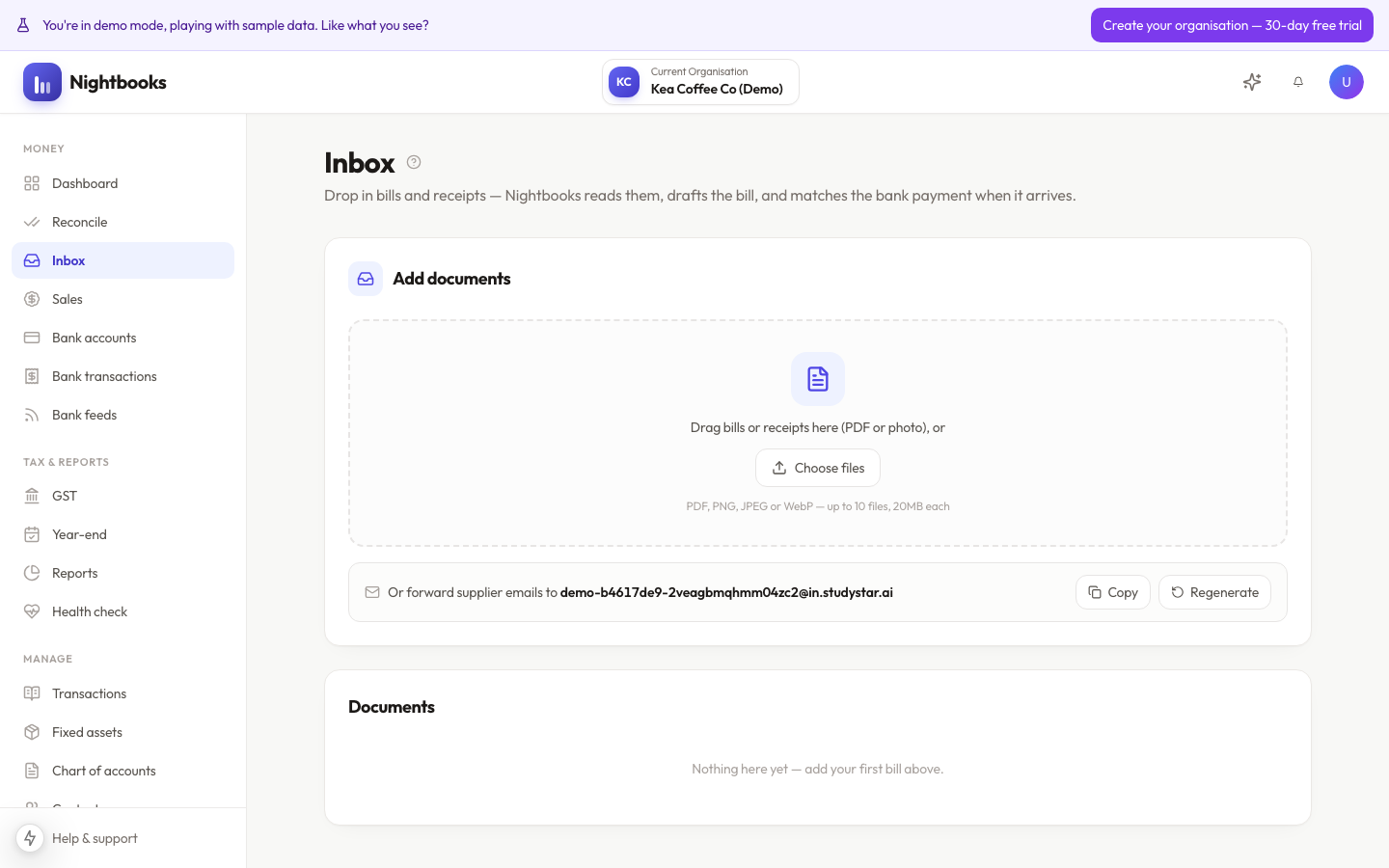Image resolution: width=1389 pixels, height=868 pixels.
Task: Open the Sales section
Action: (123, 299)
